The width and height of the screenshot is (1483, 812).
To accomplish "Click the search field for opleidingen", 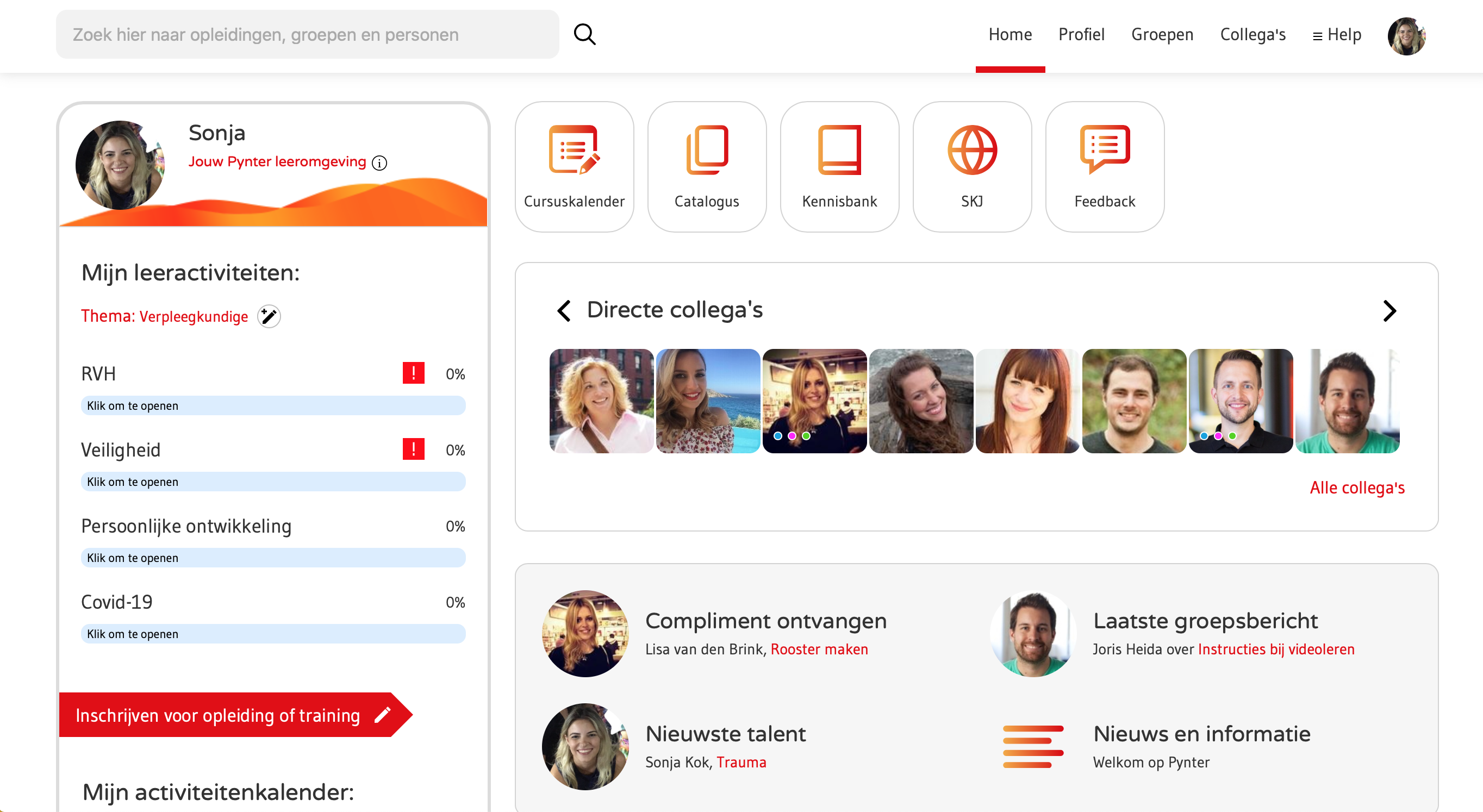I will tap(308, 35).
